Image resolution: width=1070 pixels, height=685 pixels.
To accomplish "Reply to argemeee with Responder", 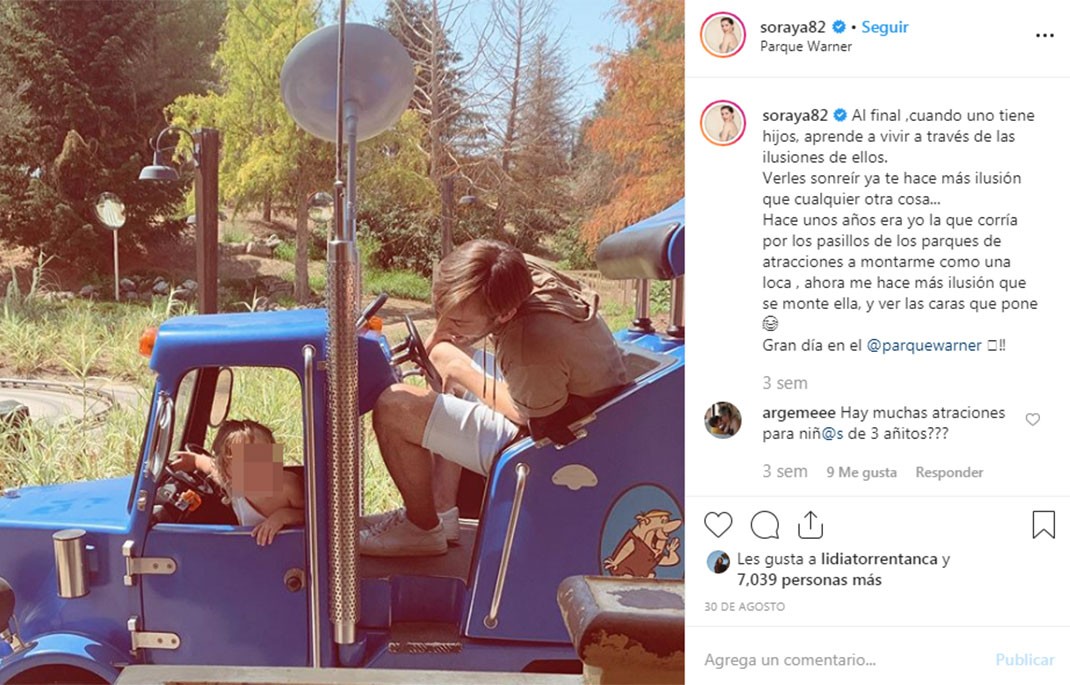I will coord(949,472).
